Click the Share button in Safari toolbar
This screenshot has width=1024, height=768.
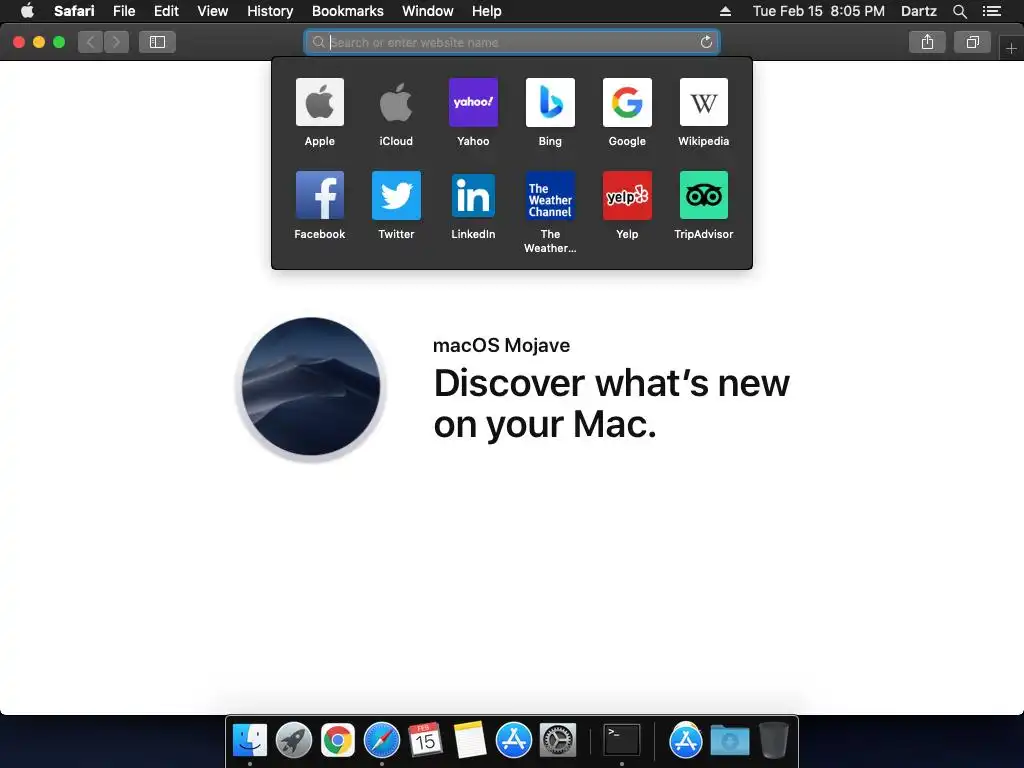click(x=927, y=42)
